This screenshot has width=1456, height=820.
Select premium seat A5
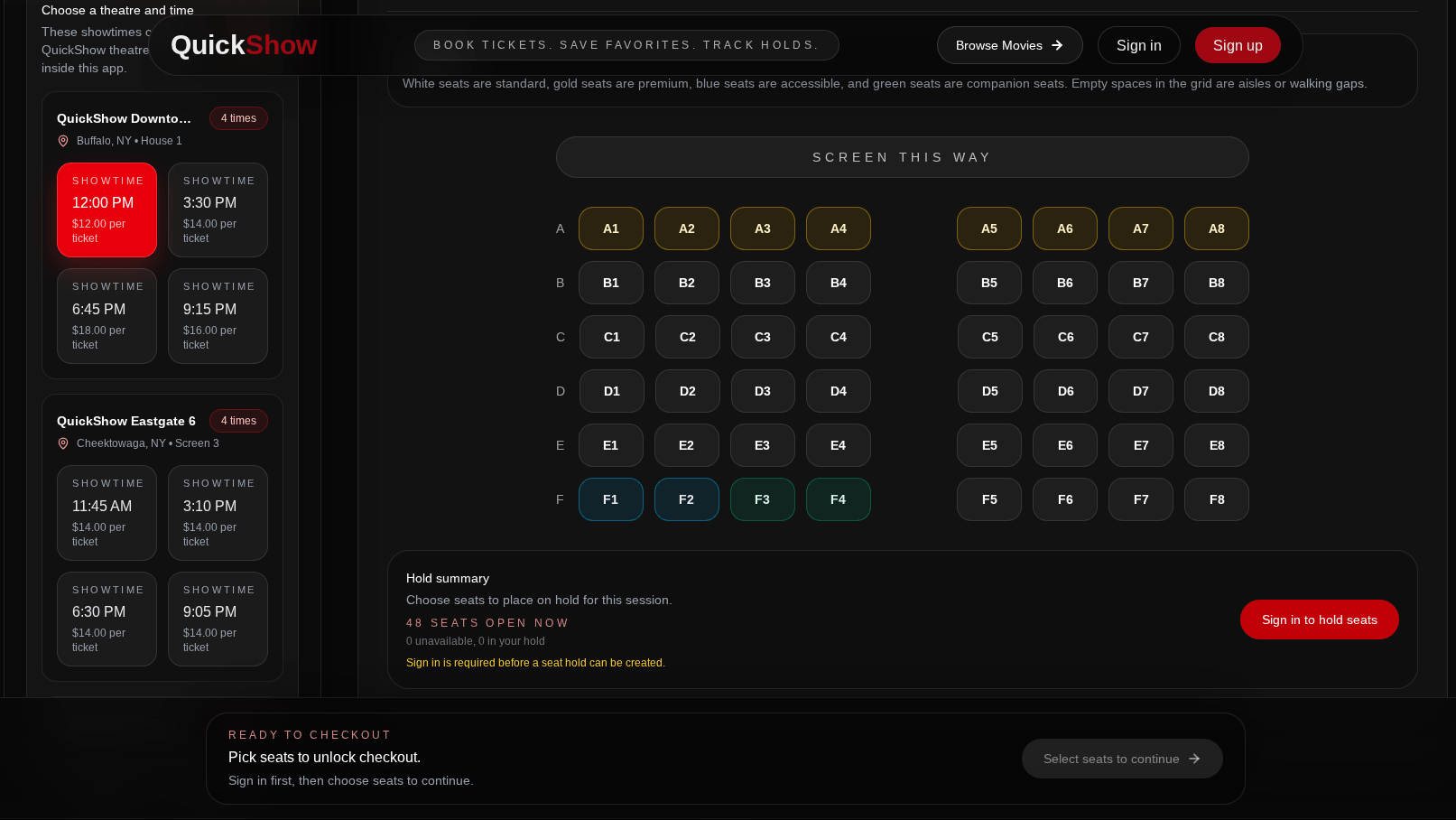(x=989, y=228)
